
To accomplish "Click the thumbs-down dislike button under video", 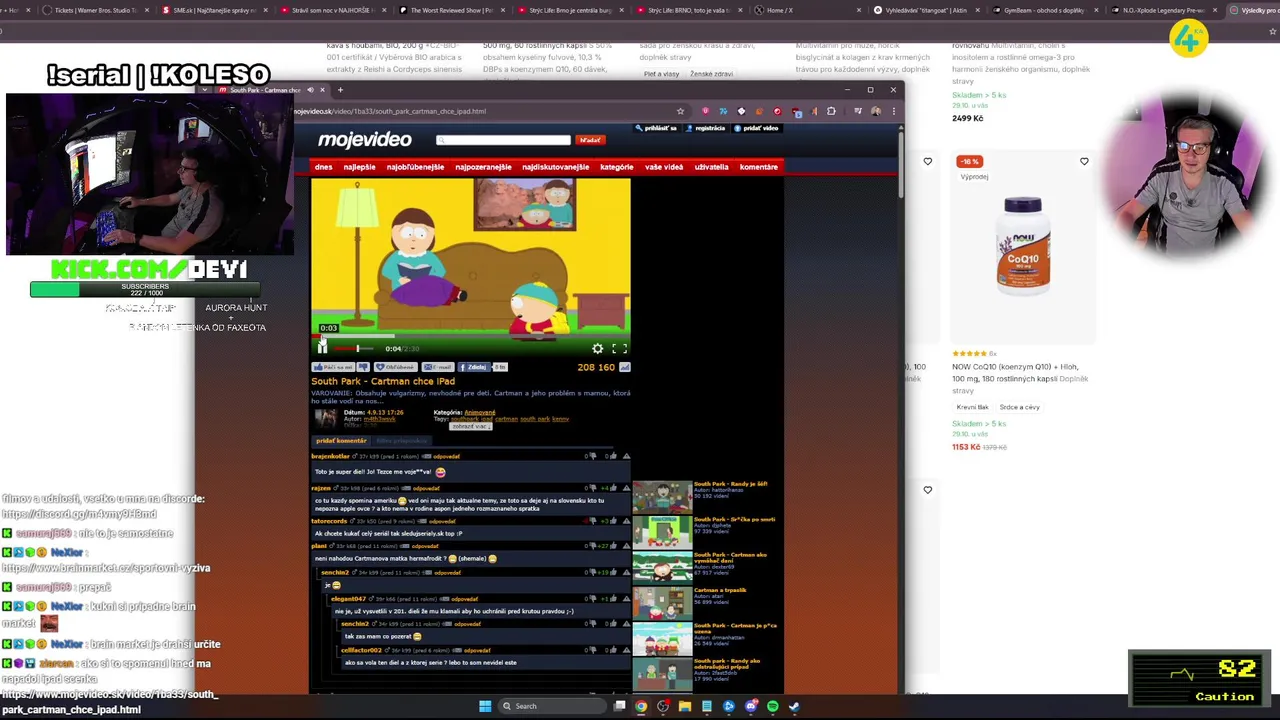I will pyautogui.click(x=363, y=367).
